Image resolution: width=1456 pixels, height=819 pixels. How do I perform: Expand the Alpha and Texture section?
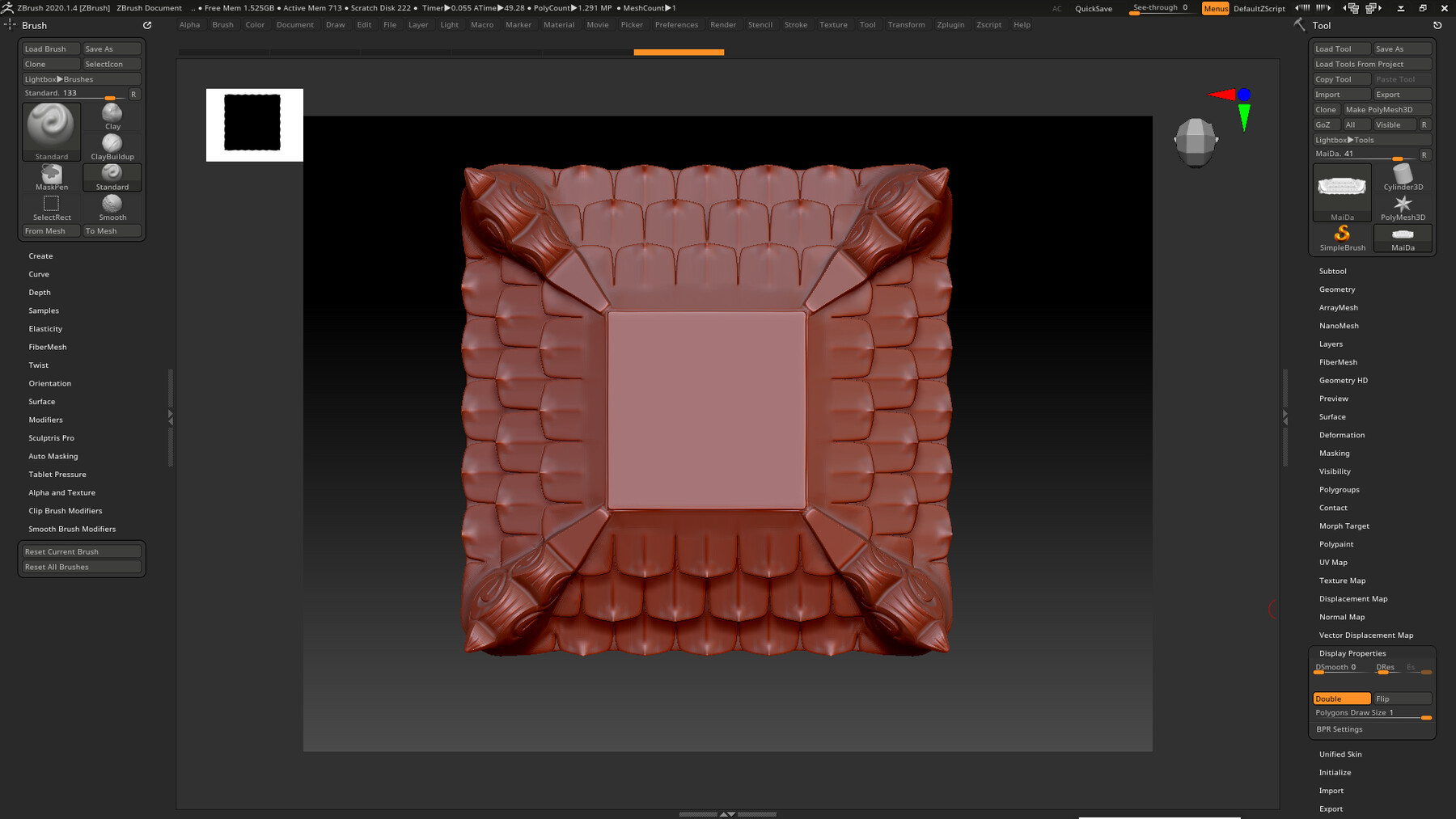61,492
